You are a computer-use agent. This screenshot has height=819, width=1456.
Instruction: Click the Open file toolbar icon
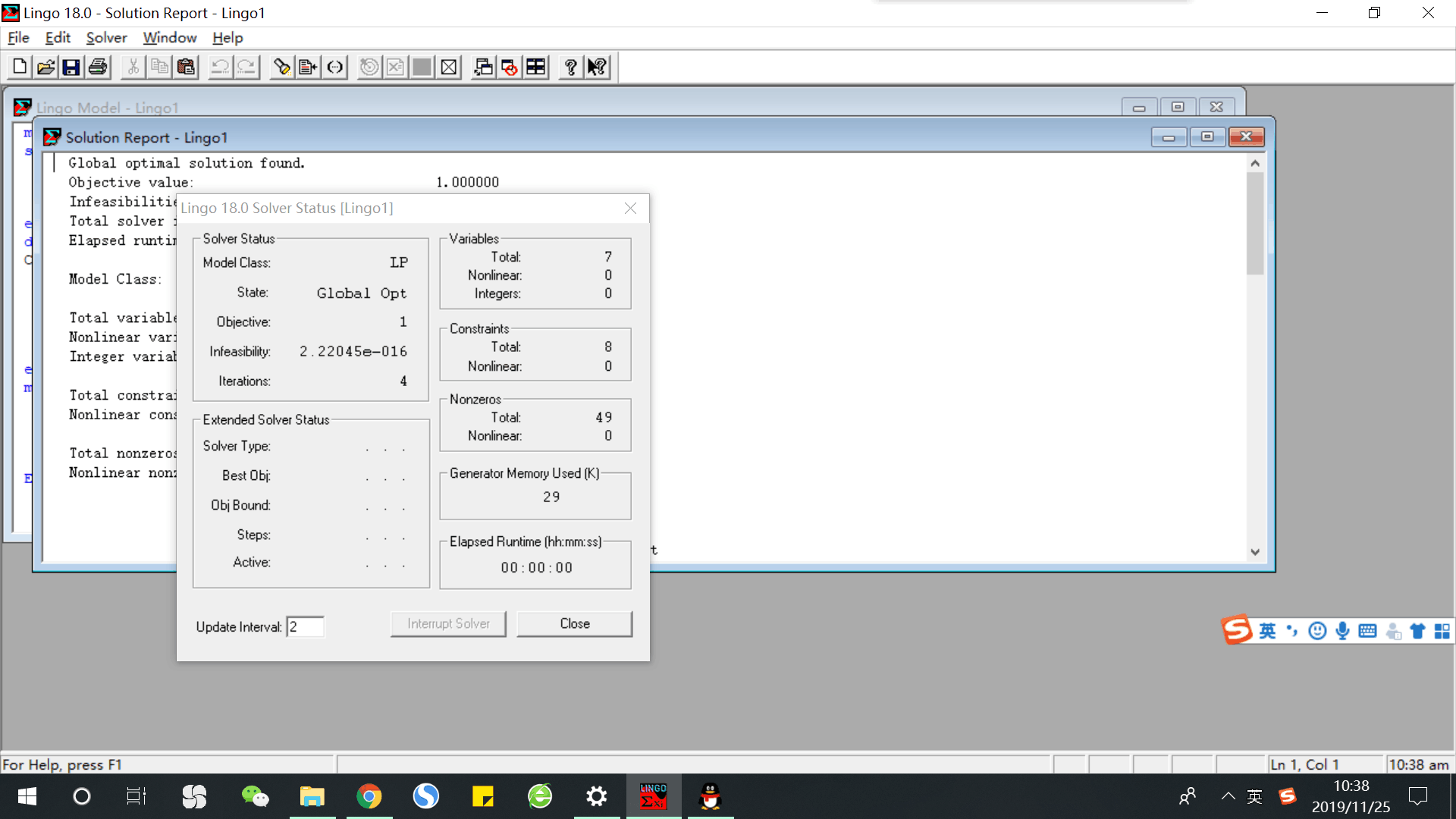click(x=45, y=67)
